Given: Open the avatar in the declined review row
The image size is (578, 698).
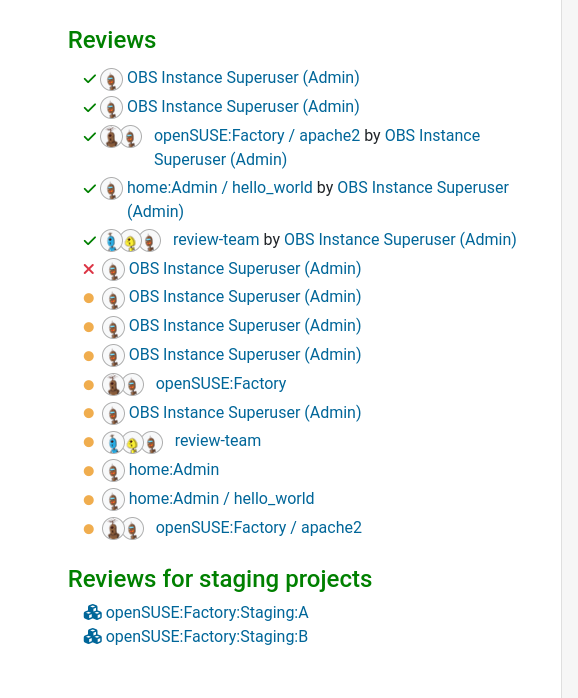Looking at the screenshot, I should click(113, 269).
